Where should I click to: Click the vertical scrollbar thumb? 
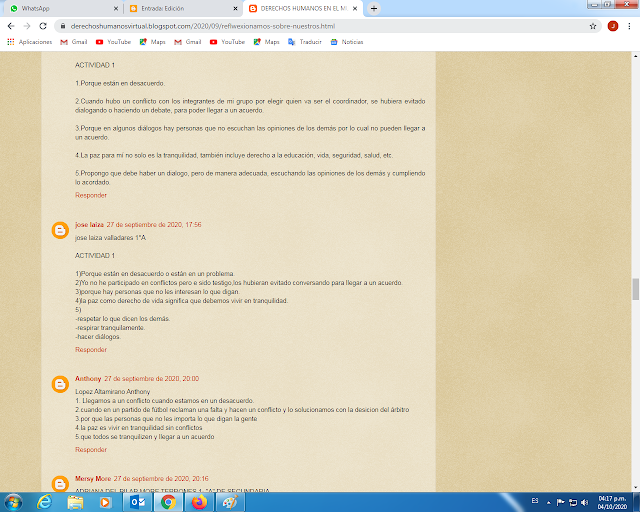point(636,289)
